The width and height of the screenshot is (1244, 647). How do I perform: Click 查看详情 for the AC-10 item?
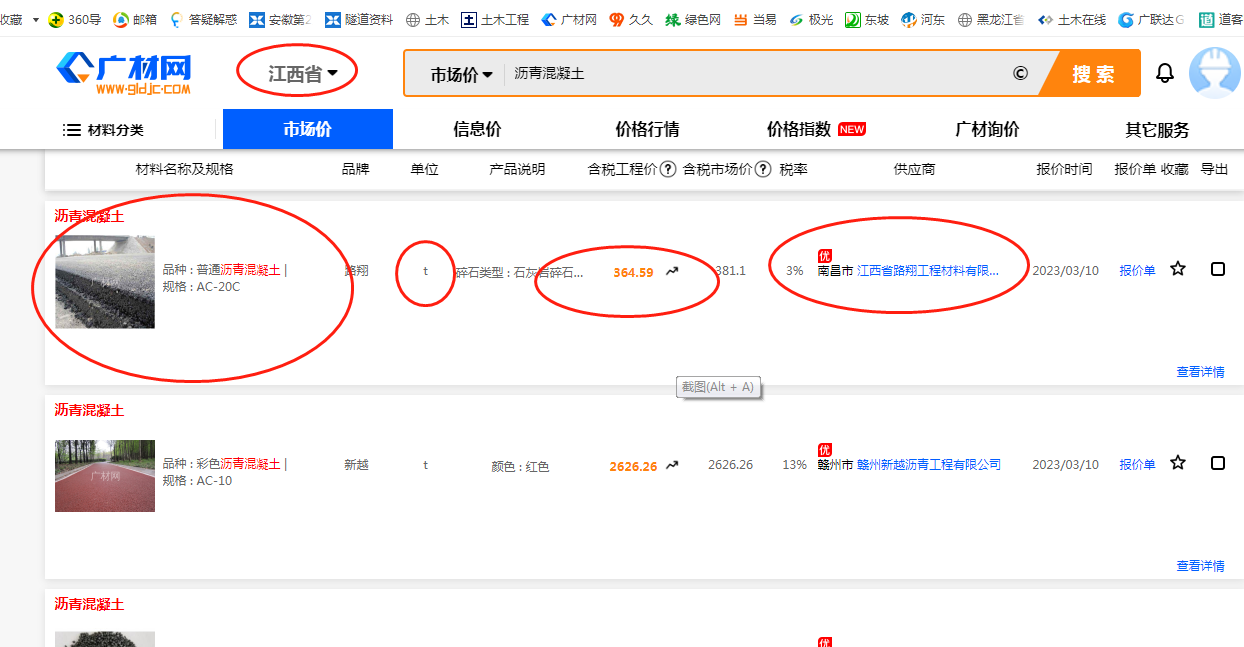pyautogui.click(x=1200, y=566)
